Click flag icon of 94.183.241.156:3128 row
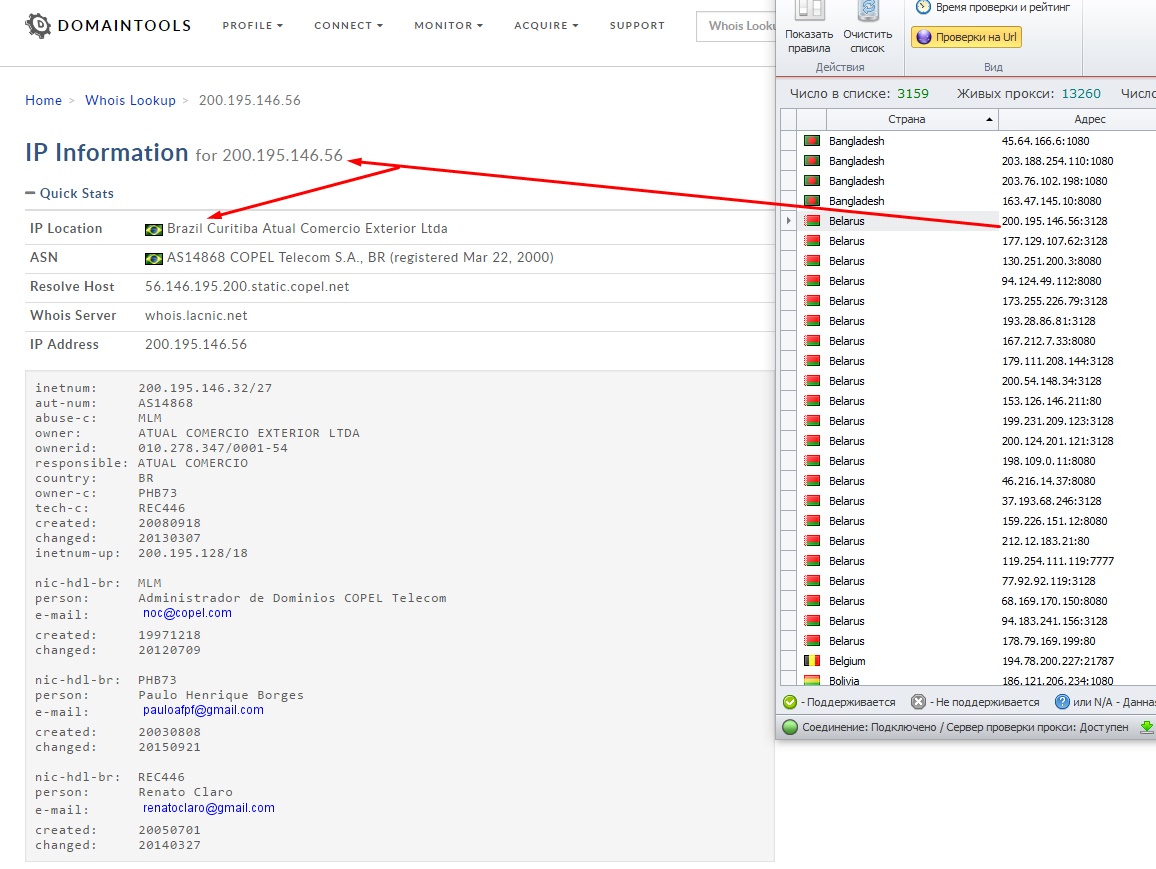Screen dimensions: 1156x869 click(x=812, y=621)
